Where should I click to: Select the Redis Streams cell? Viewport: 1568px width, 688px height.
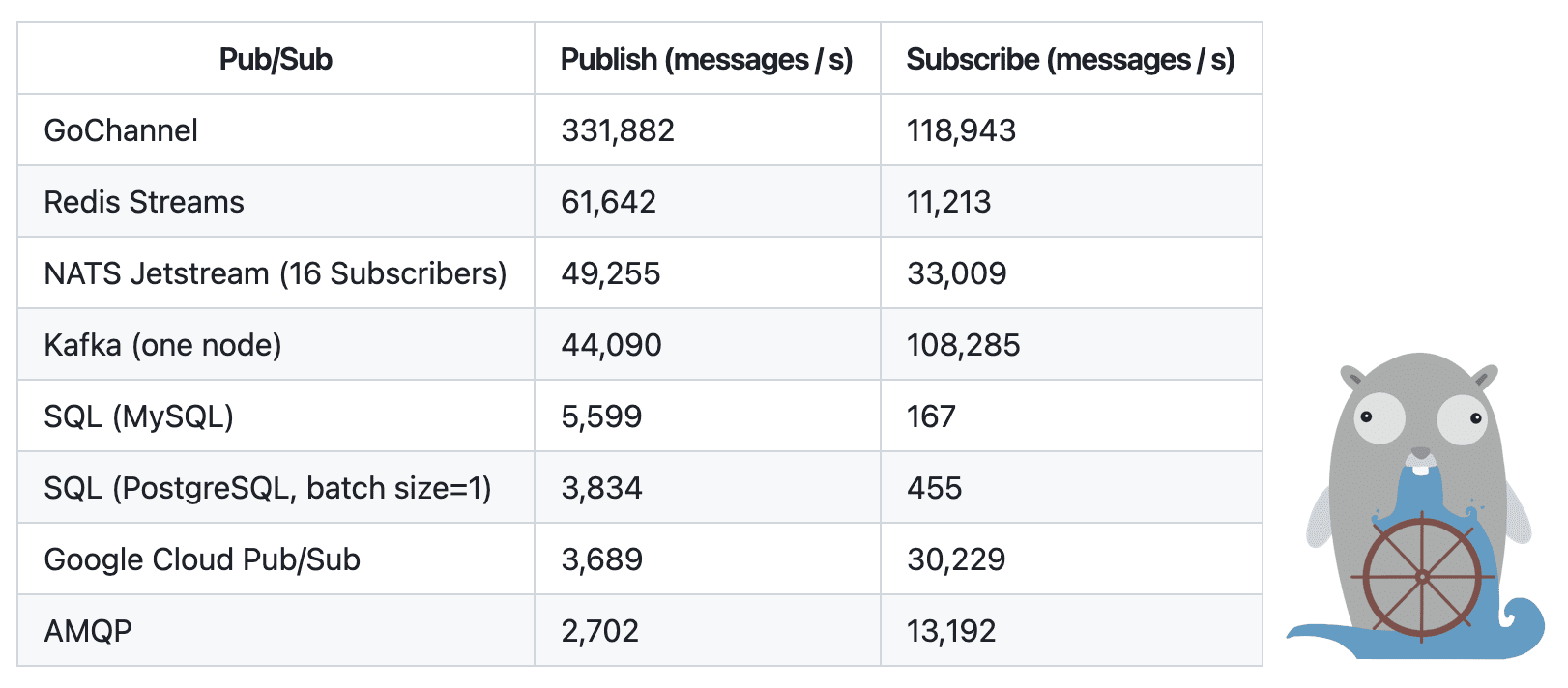(144, 202)
